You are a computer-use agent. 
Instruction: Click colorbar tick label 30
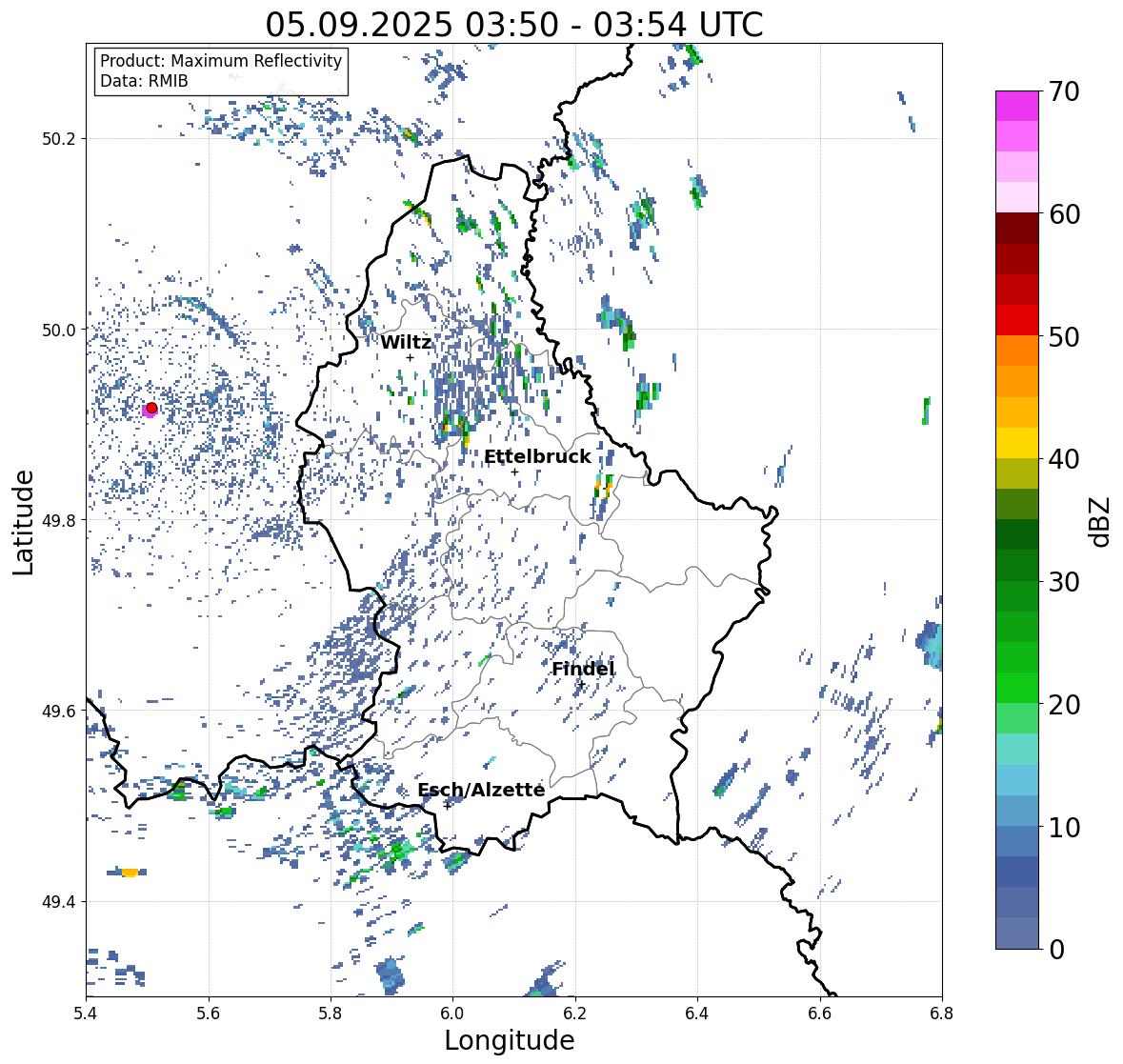pyautogui.click(x=1064, y=581)
